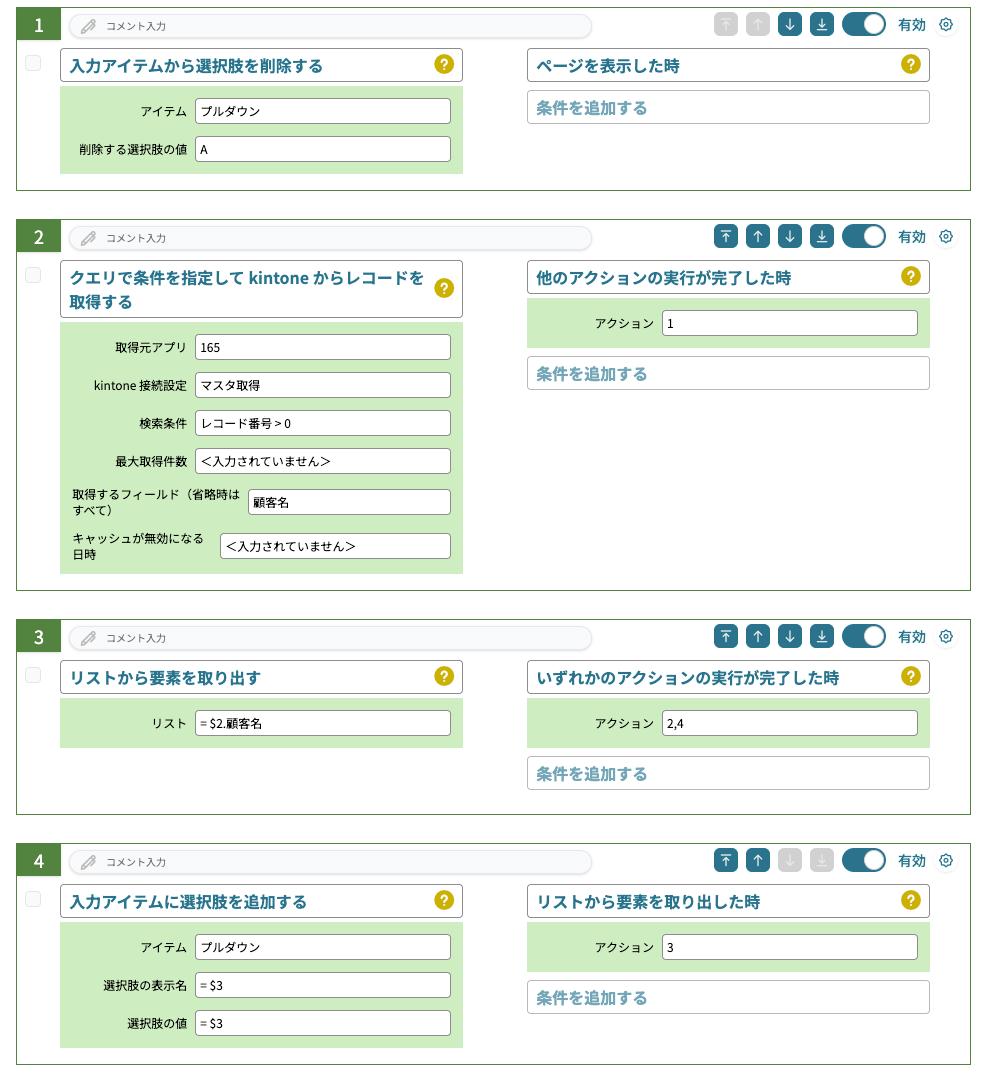Open help for 入力アイテムから選択肢を削除する
This screenshot has height=1072, width=987.
coord(444,64)
